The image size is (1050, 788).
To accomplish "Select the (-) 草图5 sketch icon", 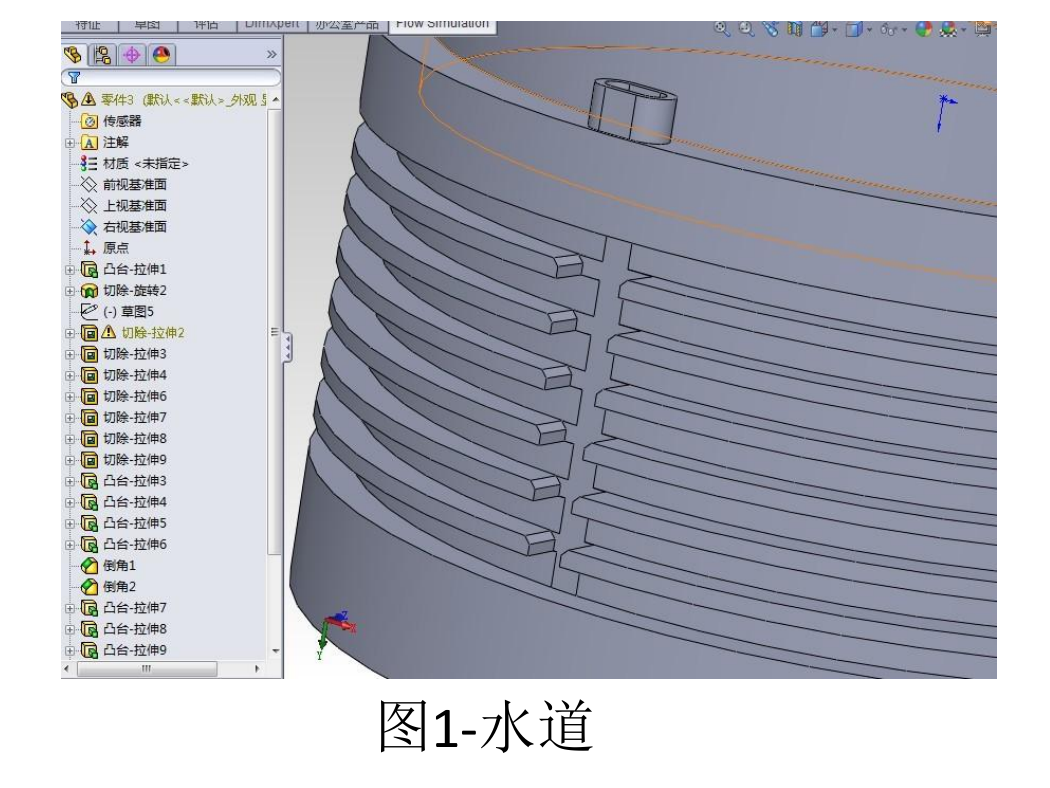I will pyautogui.click(x=89, y=311).
